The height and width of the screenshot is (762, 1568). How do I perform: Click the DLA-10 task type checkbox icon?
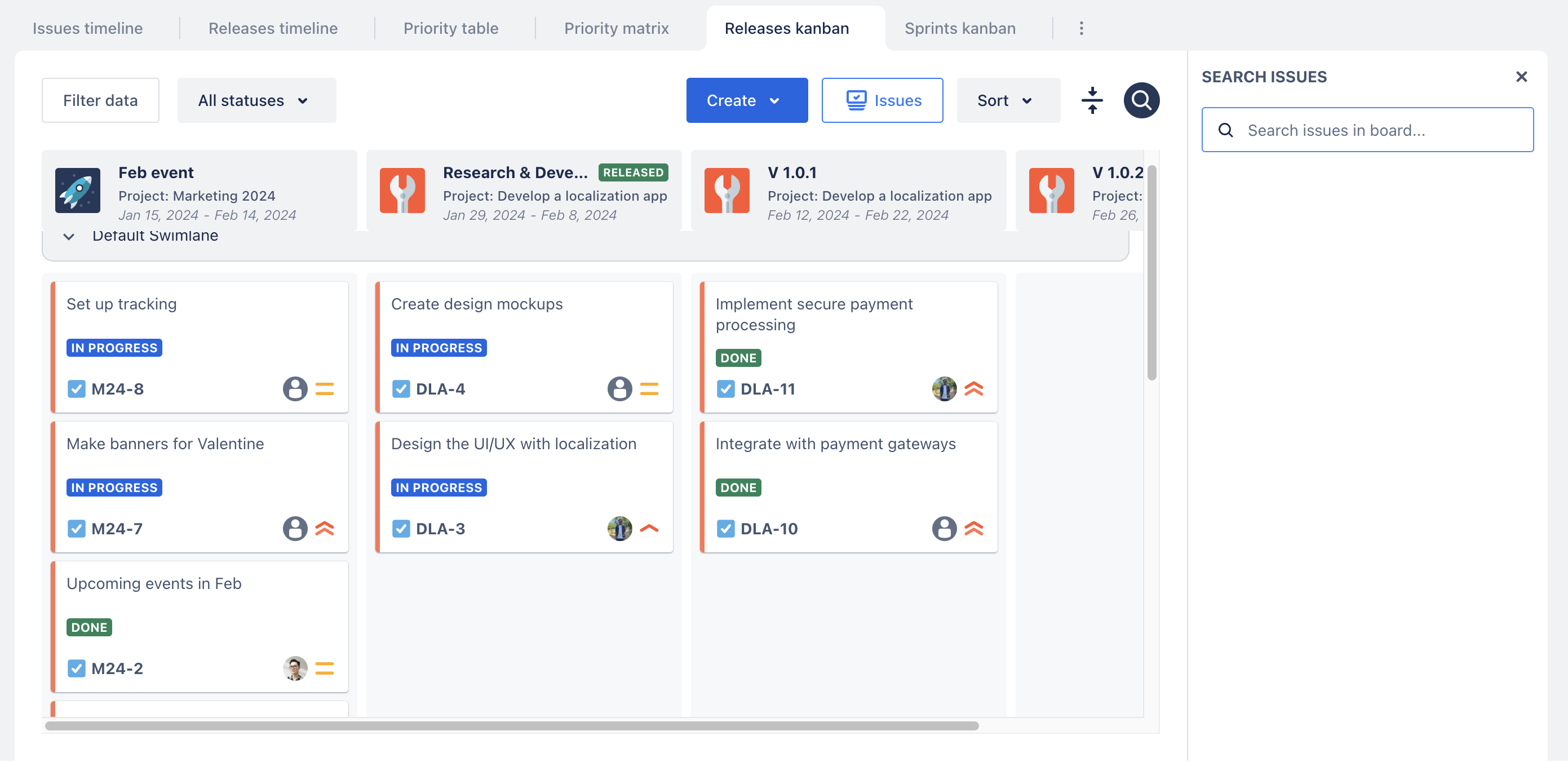tap(725, 529)
